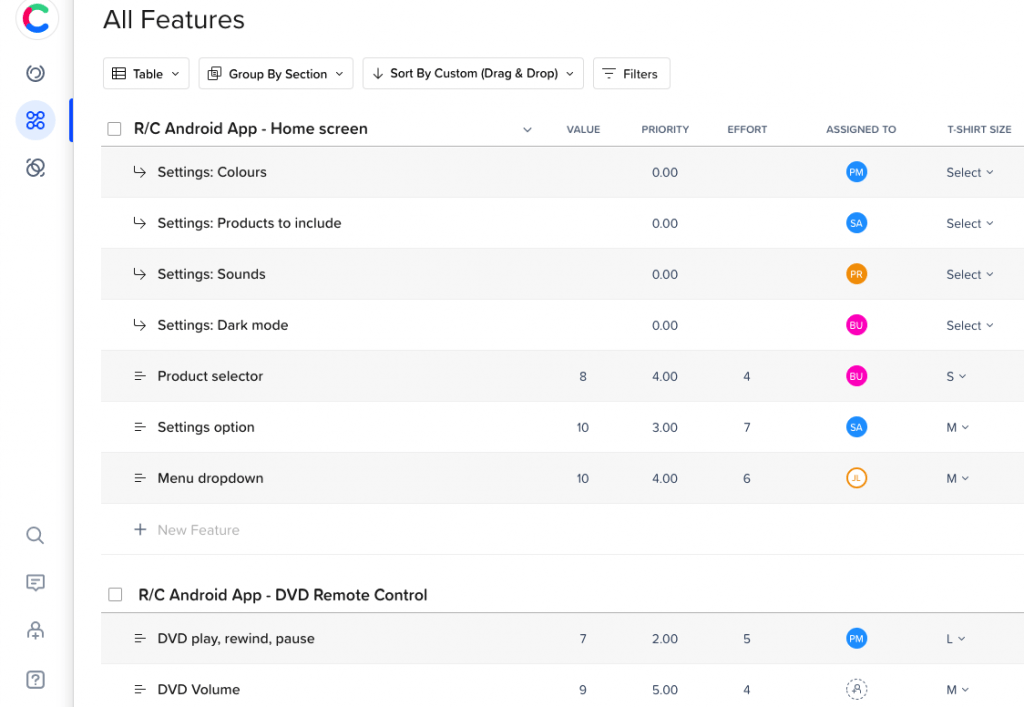Open the Group By Section dropdown
This screenshot has height=707, width=1024.
(276, 73)
